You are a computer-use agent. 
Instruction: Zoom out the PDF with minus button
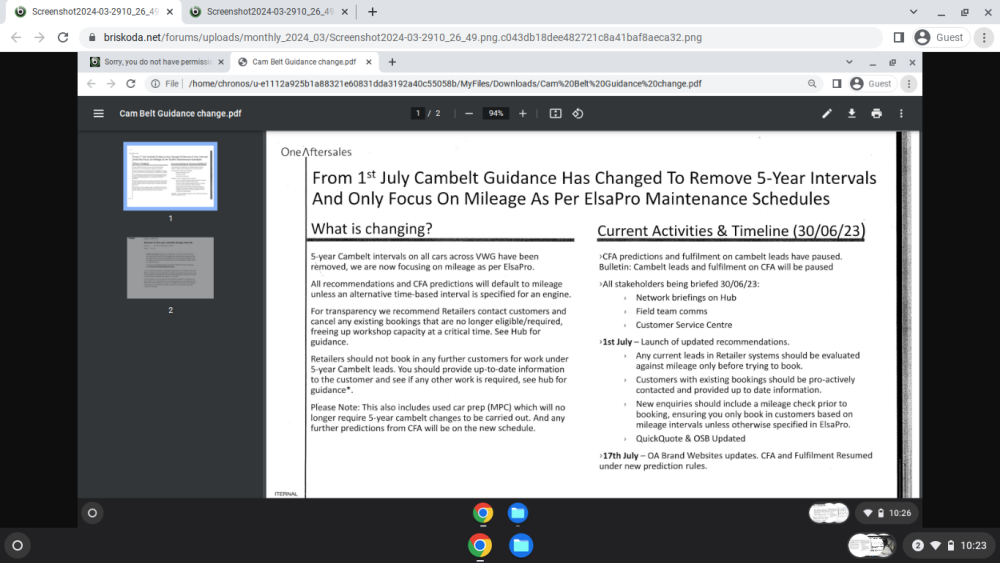[x=469, y=113]
